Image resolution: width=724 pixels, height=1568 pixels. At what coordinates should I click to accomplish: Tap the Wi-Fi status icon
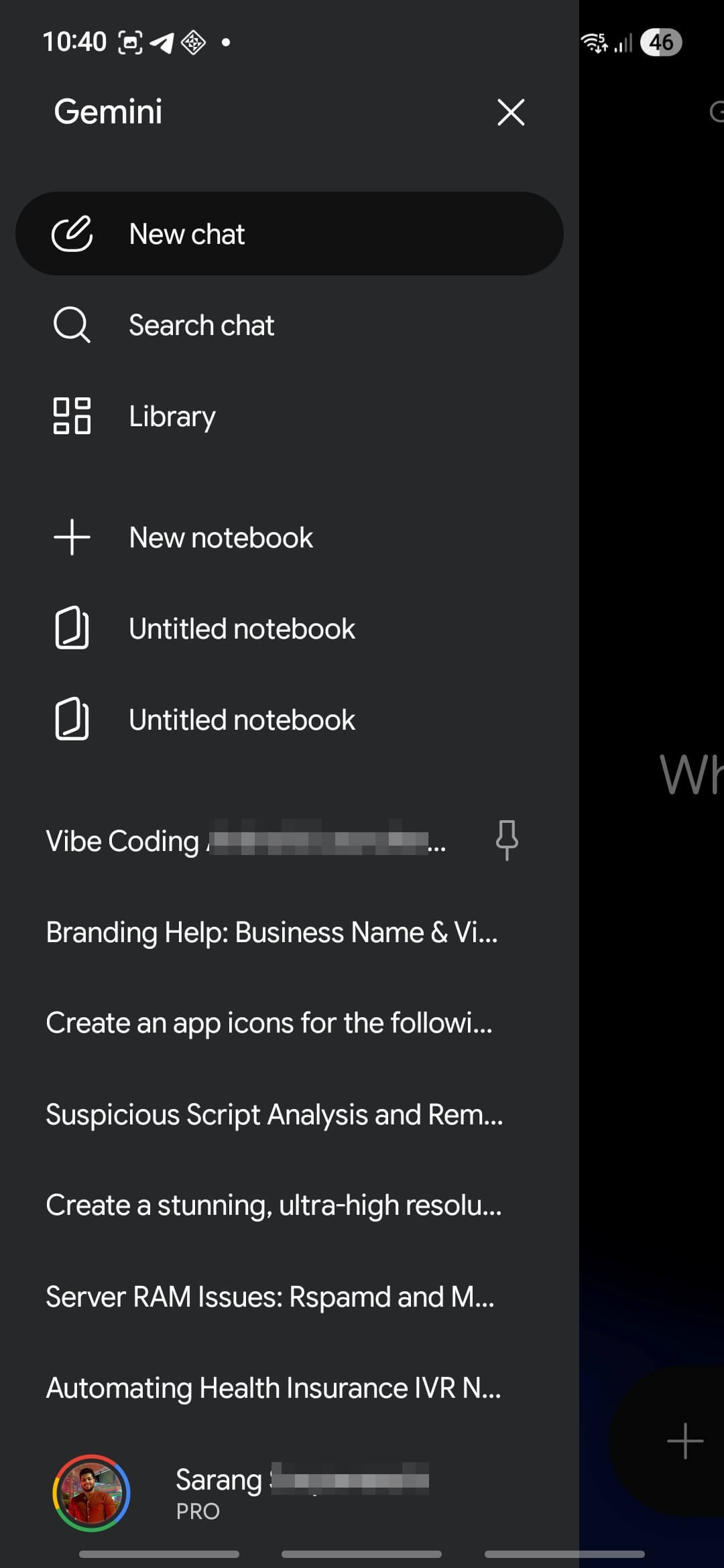pyautogui.click(x=595, y=43)
